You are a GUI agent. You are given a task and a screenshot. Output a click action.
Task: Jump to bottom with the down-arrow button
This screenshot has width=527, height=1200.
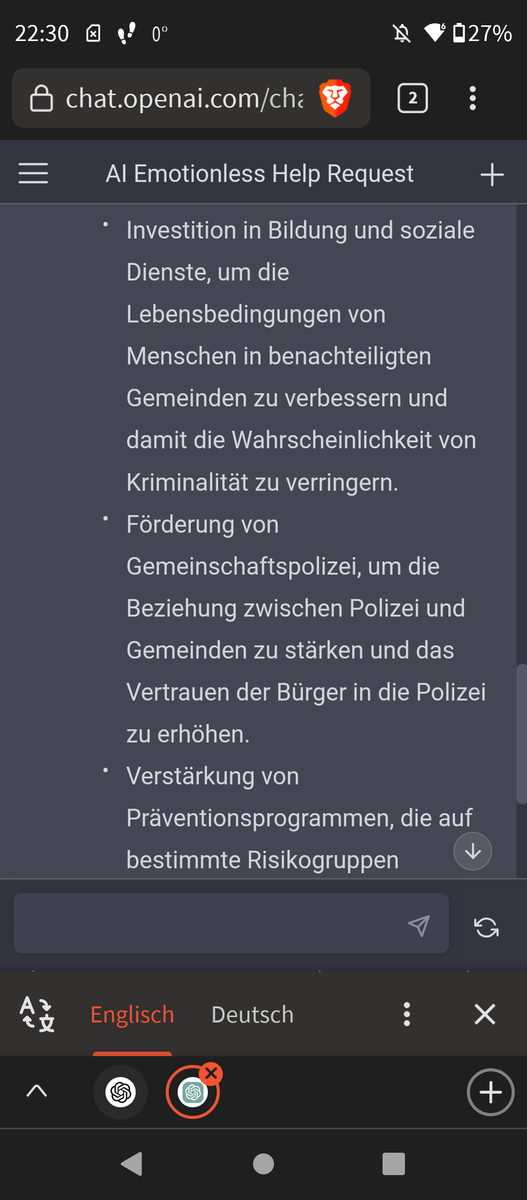click(473, 851)
